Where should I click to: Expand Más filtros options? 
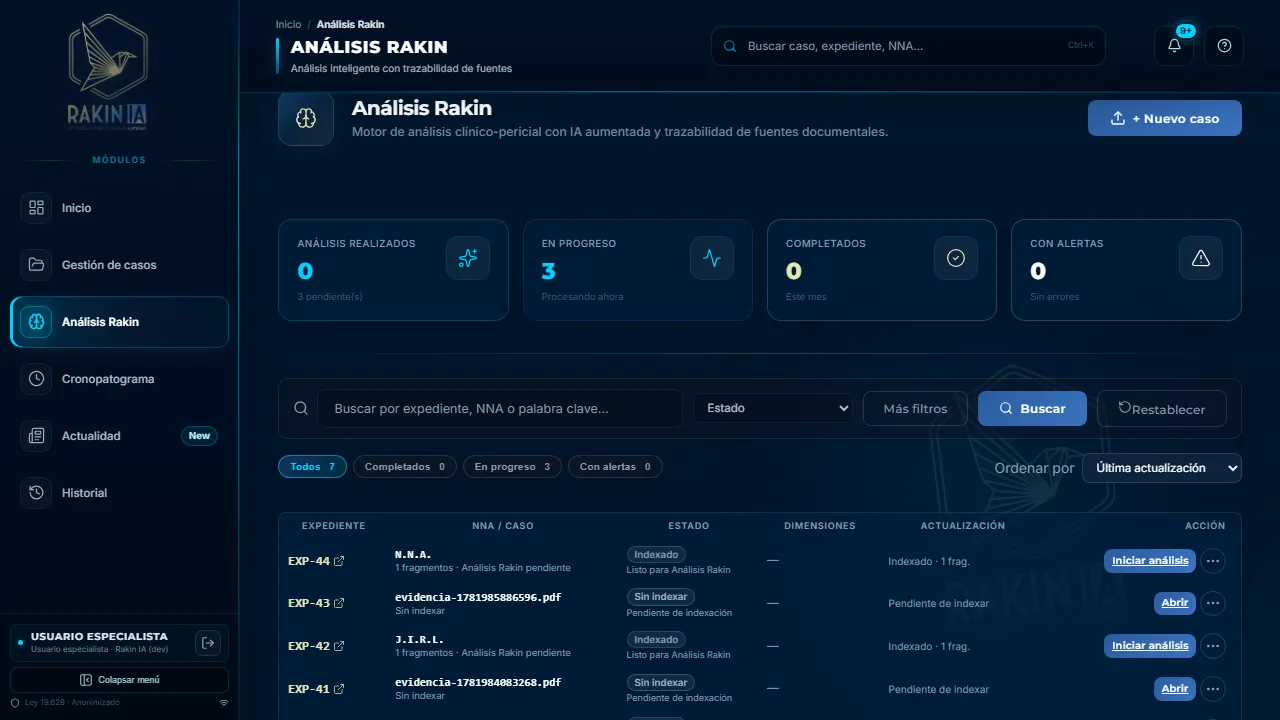pos(915,408)
